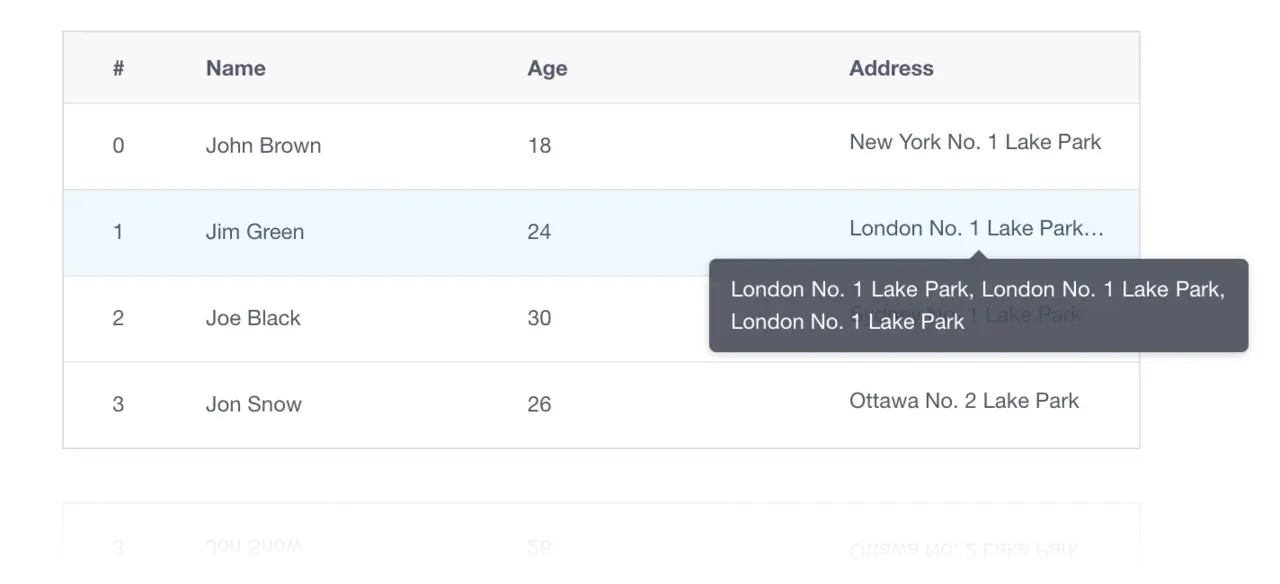This screenshot has height=584, width=1280.
Task: Select the Joe Black name cell
Action: [x=253, y=318]
